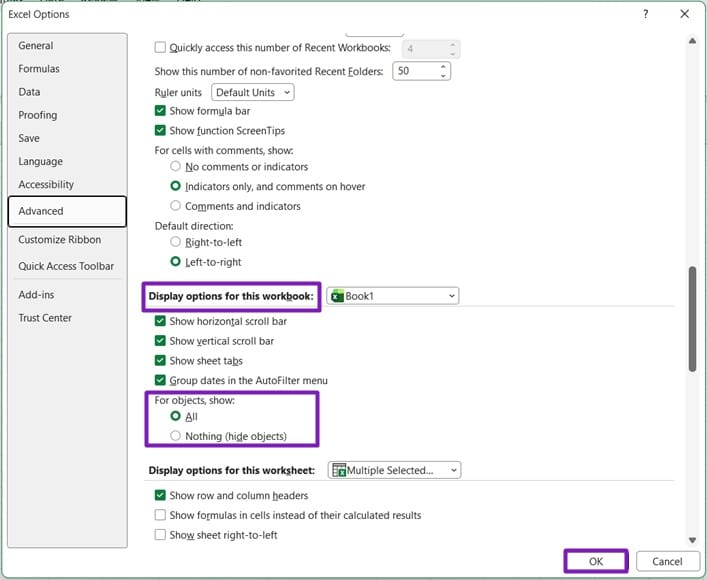Select No comments or indicators
The image size is (707, 580).
175,166
